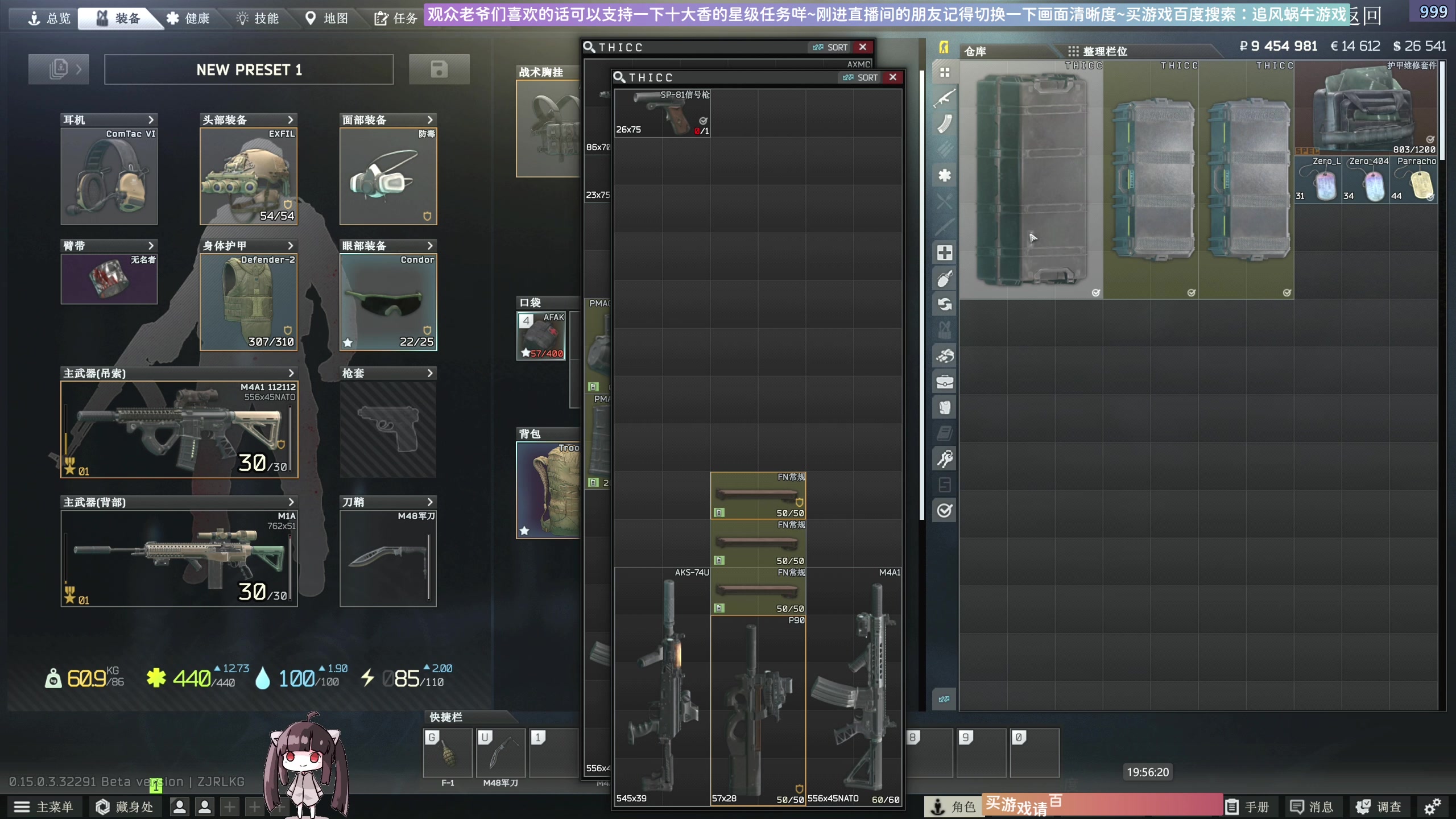Switch to the 地图 map tab

[x=327, y=18]
